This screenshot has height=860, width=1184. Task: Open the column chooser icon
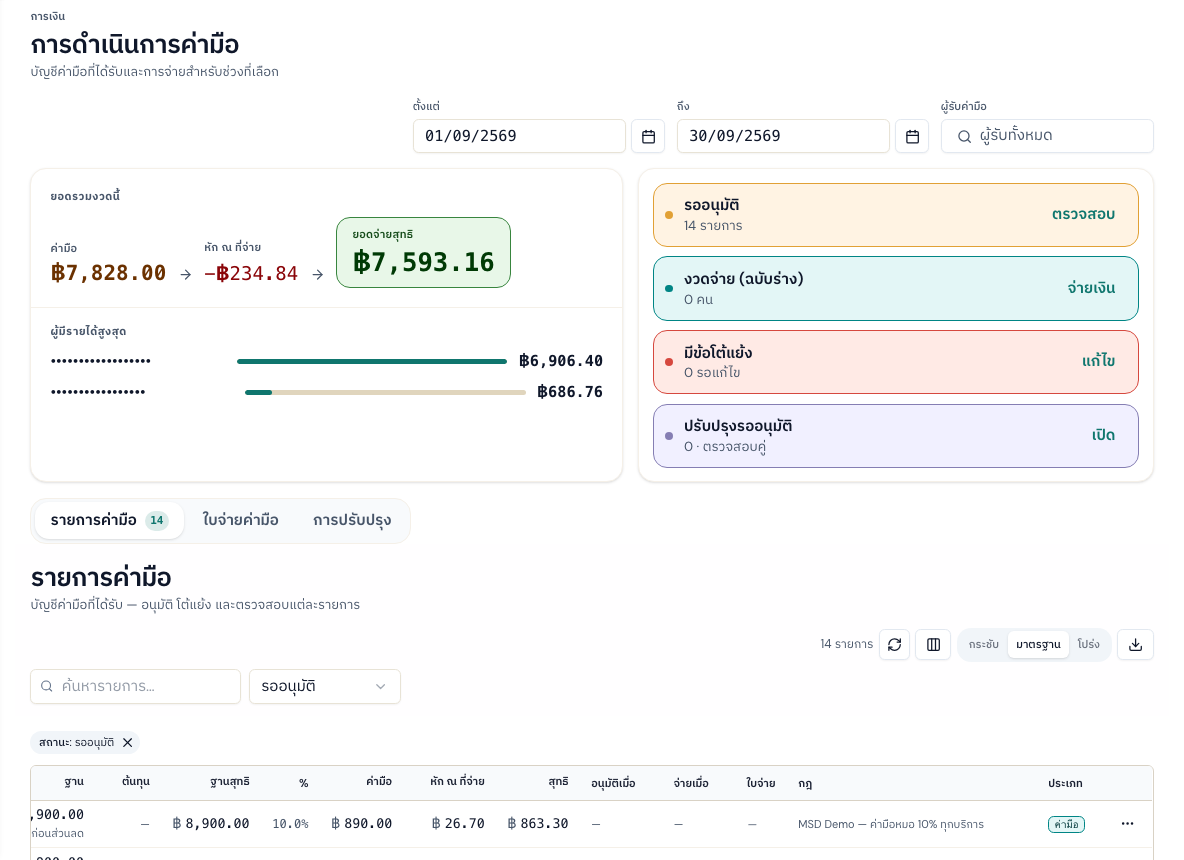point(933,645)
